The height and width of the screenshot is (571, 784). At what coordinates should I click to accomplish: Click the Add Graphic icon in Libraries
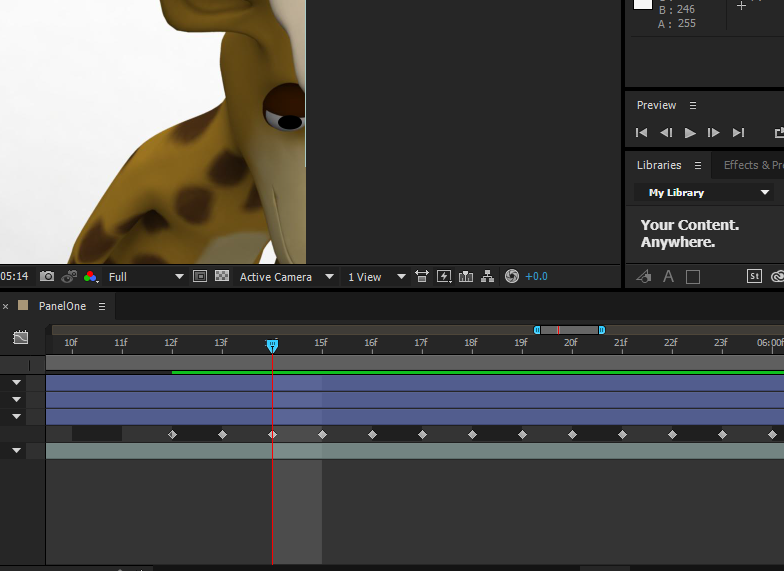click(x=644, y=276)
